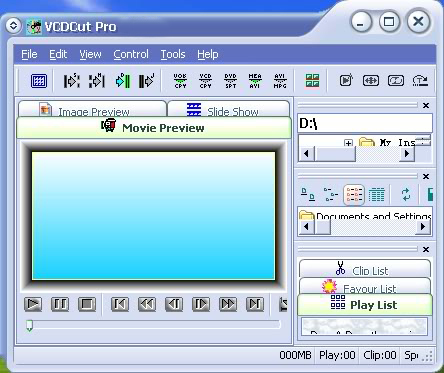Open the Tools menu
Viewport: 444px width, 373px height.
173,54
